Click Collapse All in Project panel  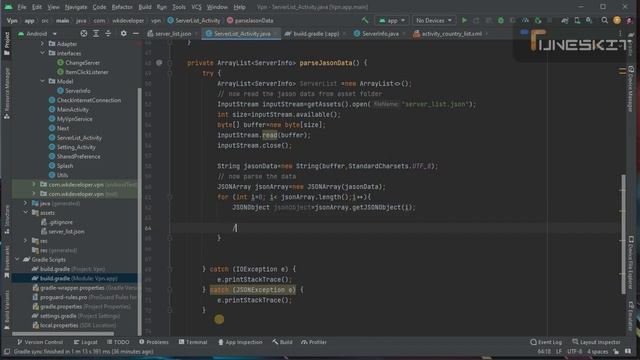[x=108, y=33]
